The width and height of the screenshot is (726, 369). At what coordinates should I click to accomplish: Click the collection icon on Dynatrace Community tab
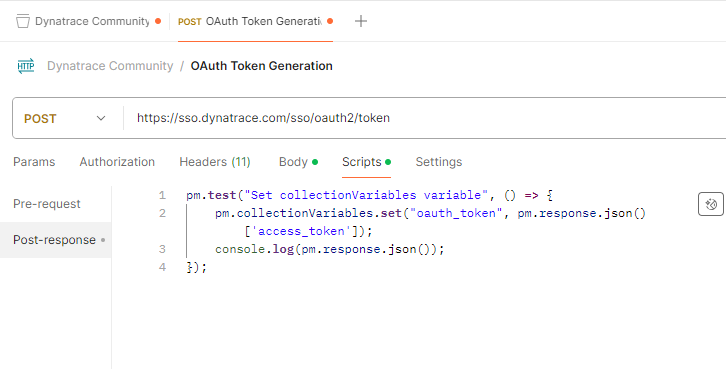[23, 21]
